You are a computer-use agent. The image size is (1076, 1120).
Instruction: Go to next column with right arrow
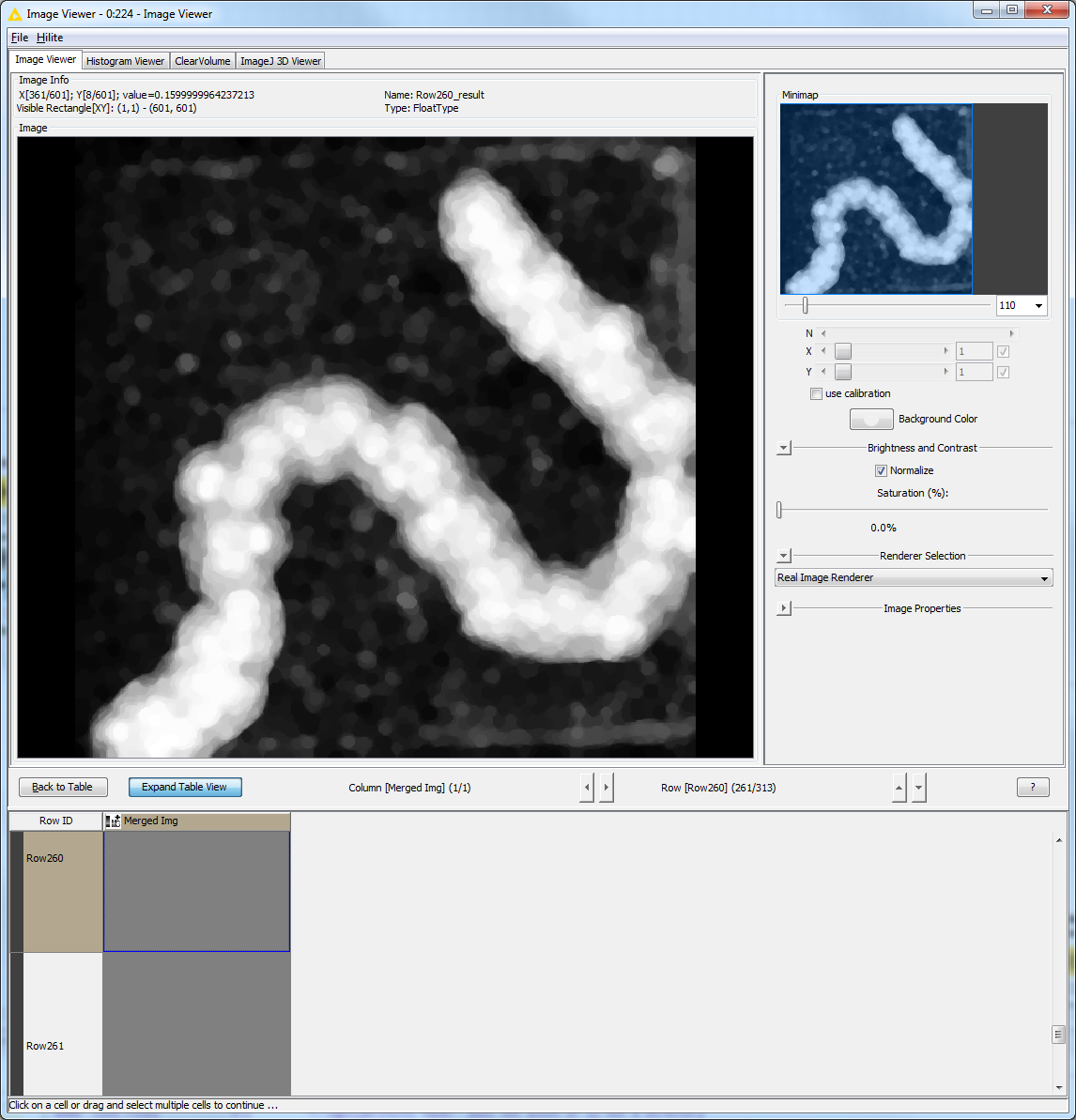click(607, 788)
